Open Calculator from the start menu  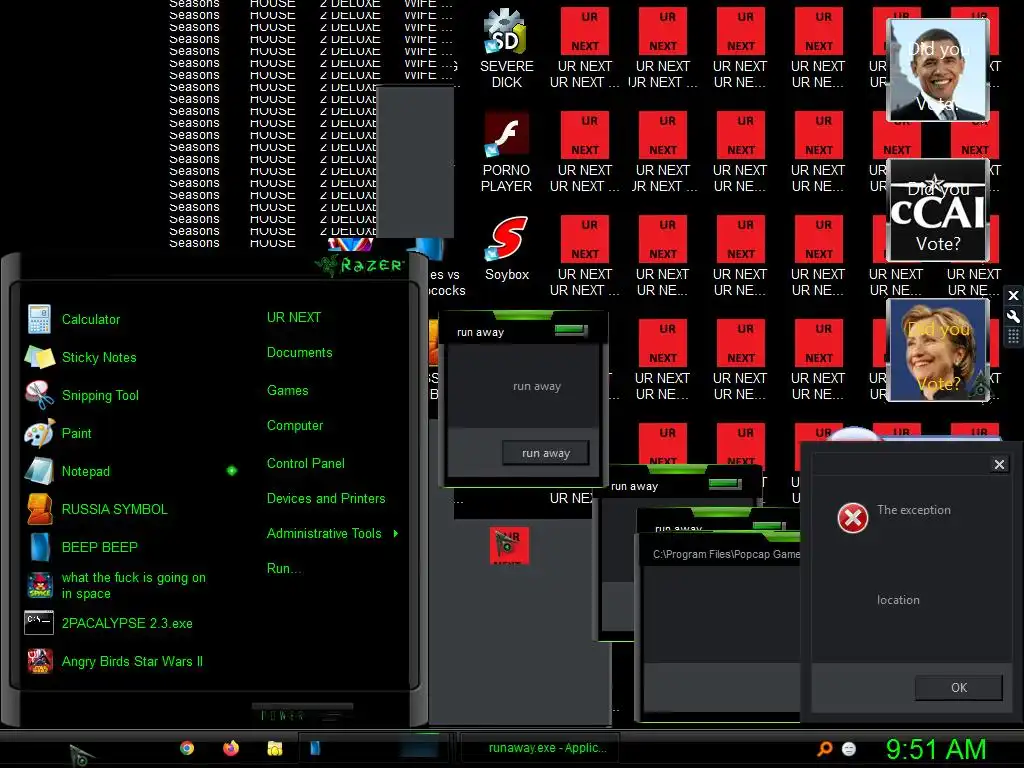91,319
